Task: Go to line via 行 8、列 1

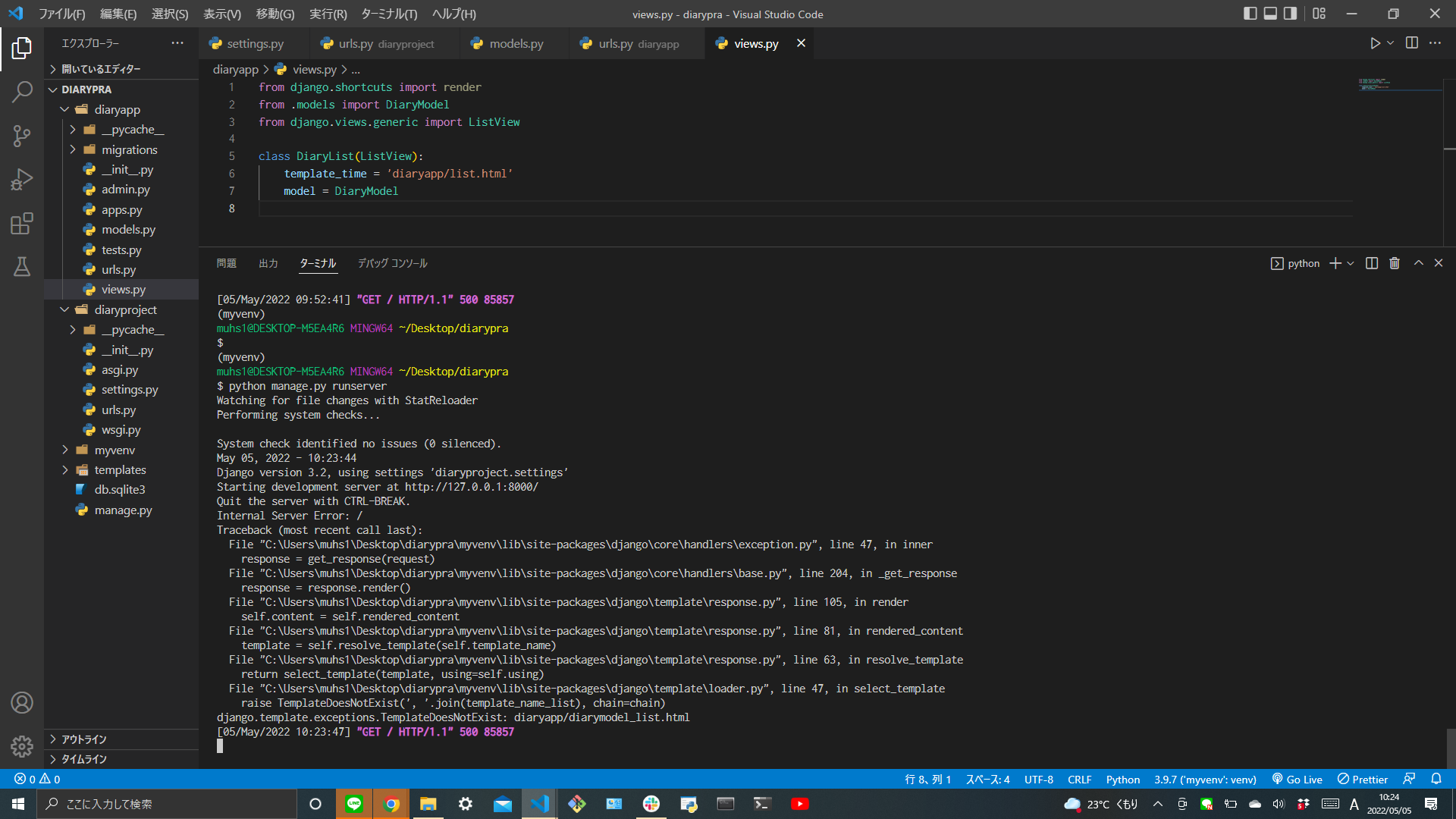Action: (927, 779)
